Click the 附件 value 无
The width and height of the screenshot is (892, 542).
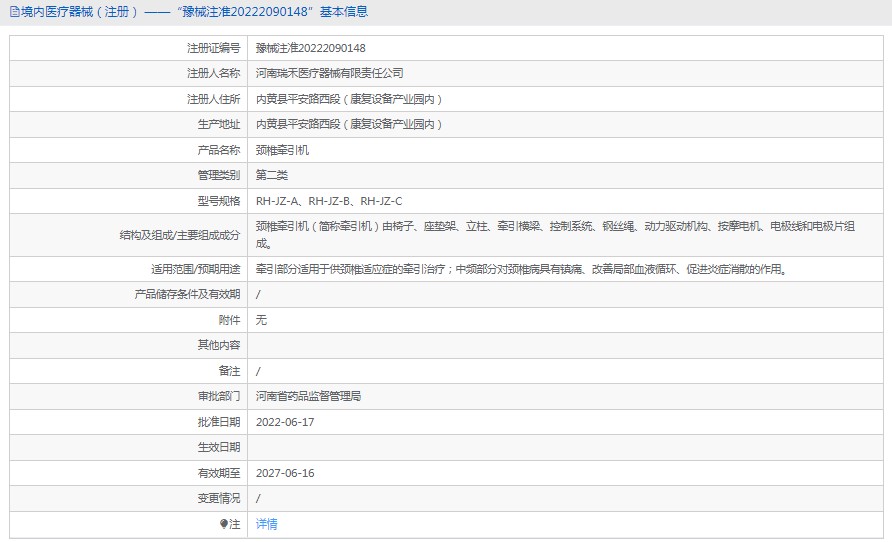point(261,320)
